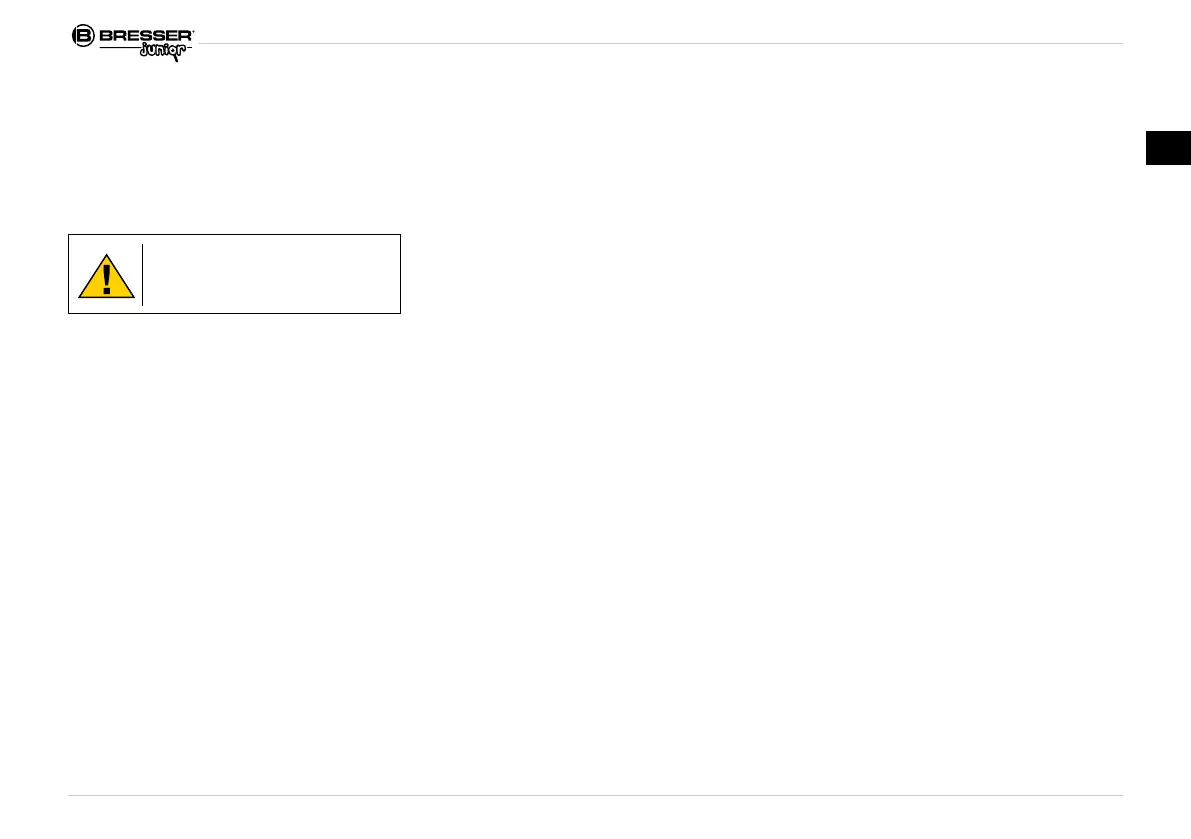
Task: Click the registered trademark symbol after BRESSER
Action: (193, 31)
